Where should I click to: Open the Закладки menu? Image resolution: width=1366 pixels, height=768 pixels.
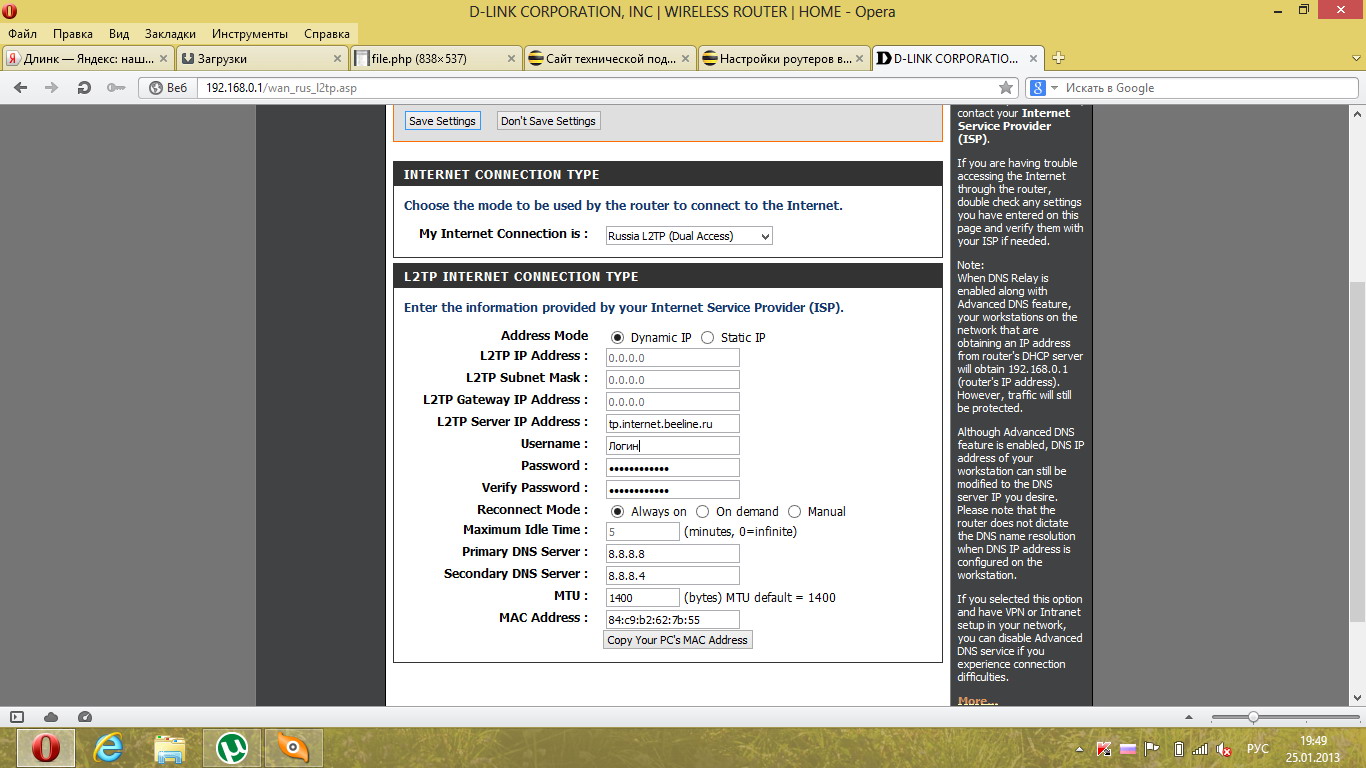click(x=169, y=33)
